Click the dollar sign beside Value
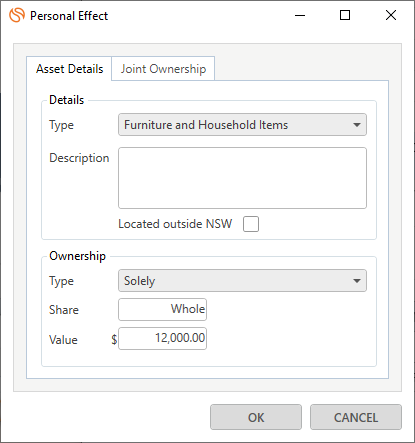Screen dimensions: 415x443 114,339
